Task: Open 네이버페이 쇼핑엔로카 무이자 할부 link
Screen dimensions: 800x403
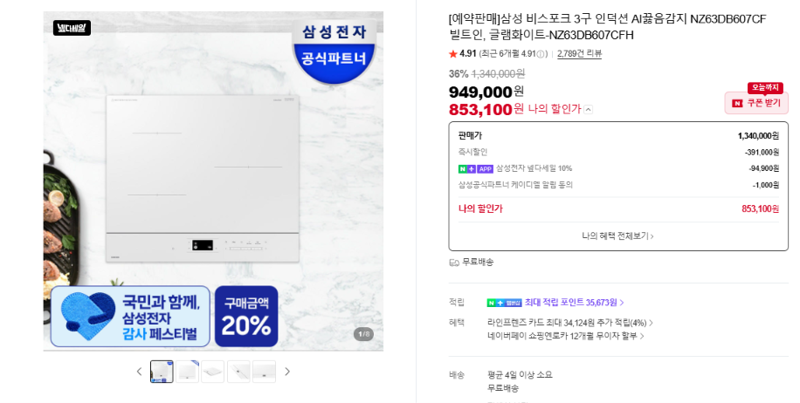Action: [x=565, y=336]
